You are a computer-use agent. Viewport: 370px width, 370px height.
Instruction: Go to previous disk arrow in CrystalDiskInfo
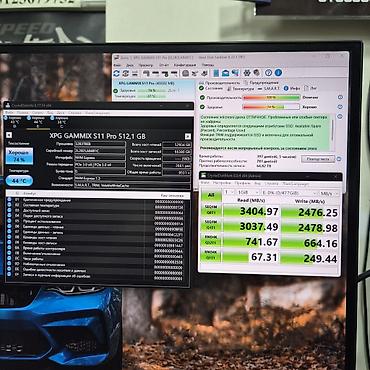9,135
